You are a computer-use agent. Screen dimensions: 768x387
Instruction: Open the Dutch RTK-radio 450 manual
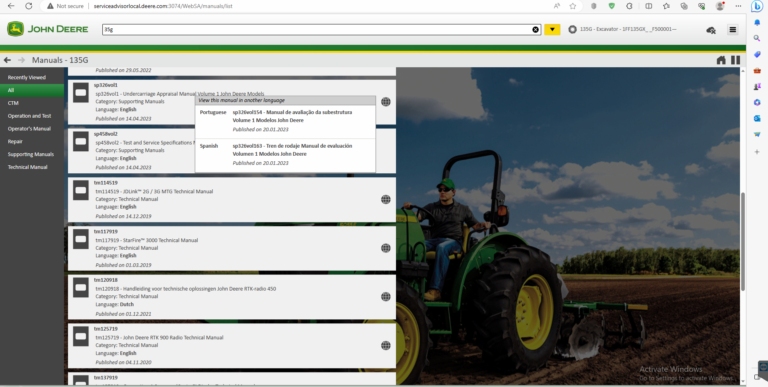pyautogui.click(x=186, y=289)
